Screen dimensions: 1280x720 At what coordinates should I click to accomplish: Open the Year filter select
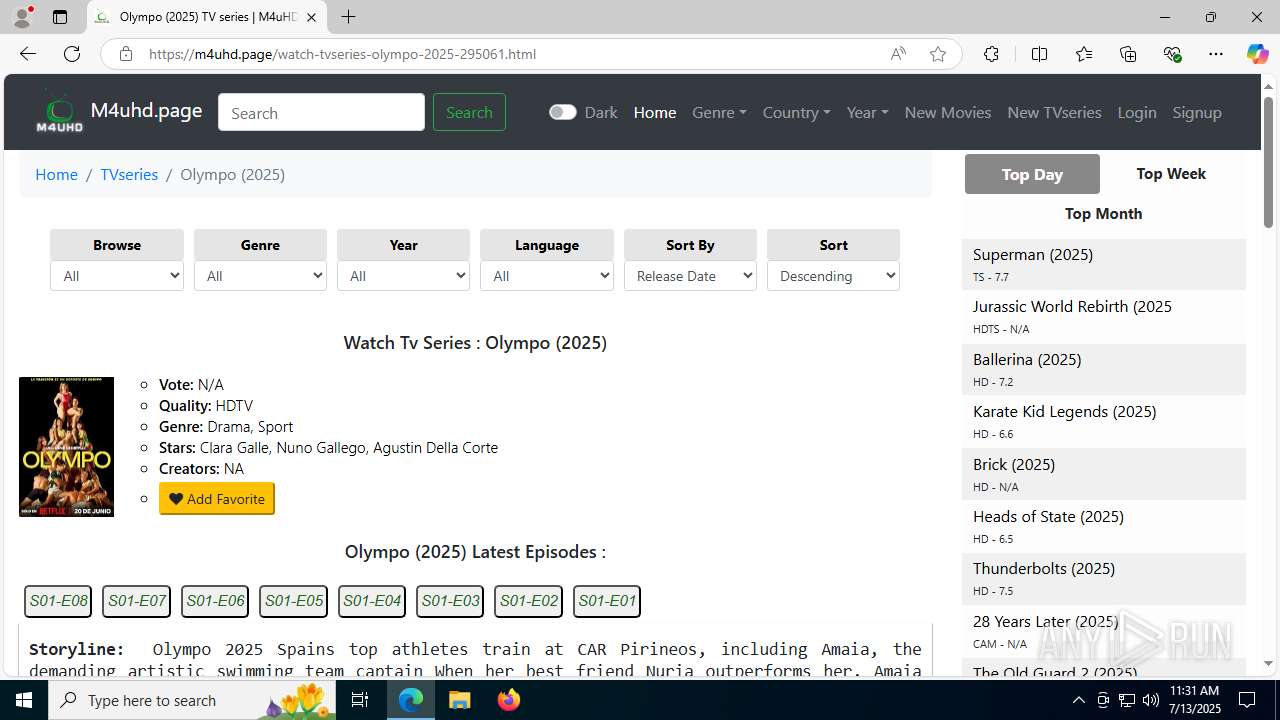[x=403, y=276]
